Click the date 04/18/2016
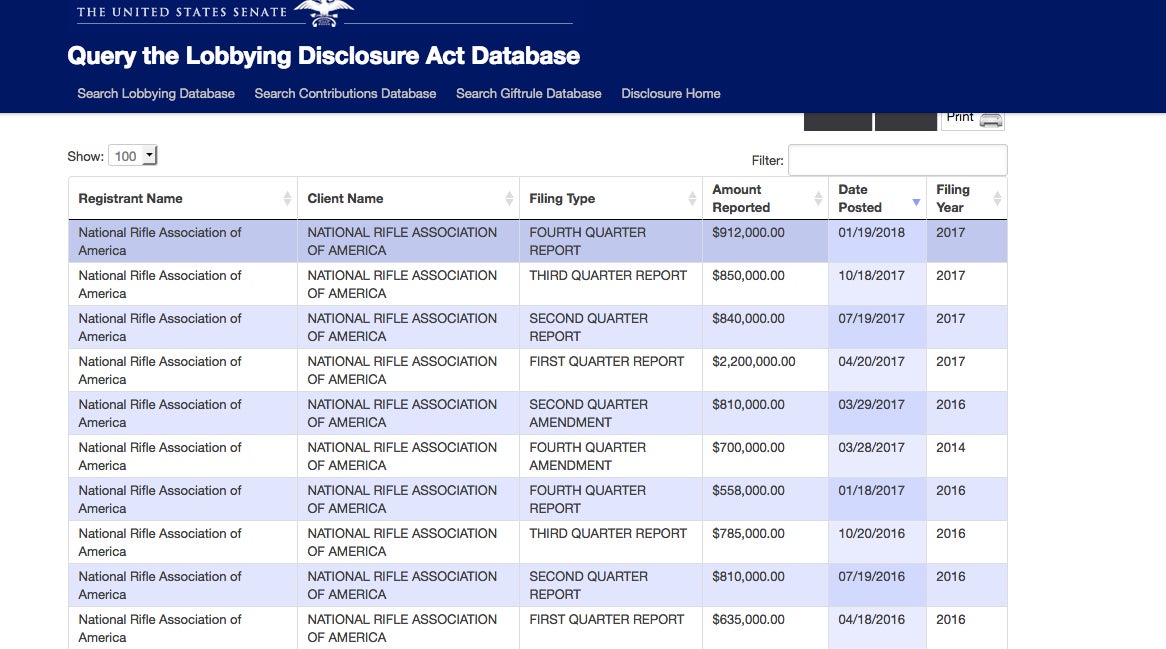The width and height of the screenshot is (1166, 649). (872, 620)
